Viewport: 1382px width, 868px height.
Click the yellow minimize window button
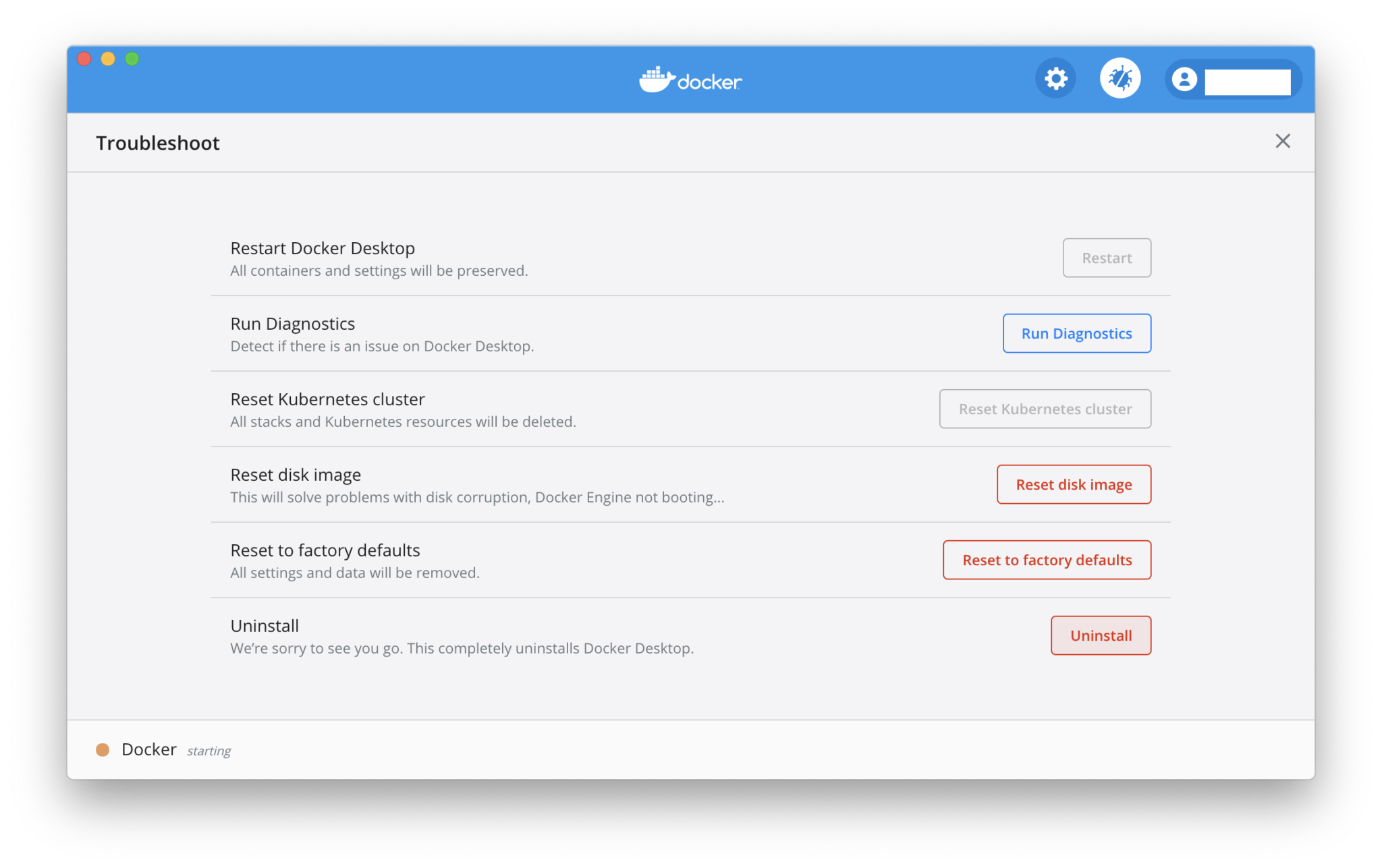[x=108, y=59]
